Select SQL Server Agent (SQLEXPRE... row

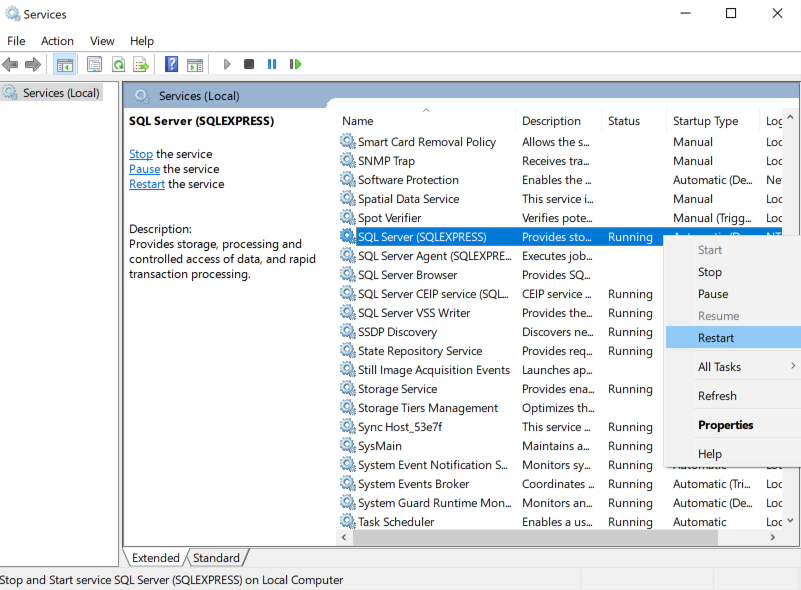(501, 256)
